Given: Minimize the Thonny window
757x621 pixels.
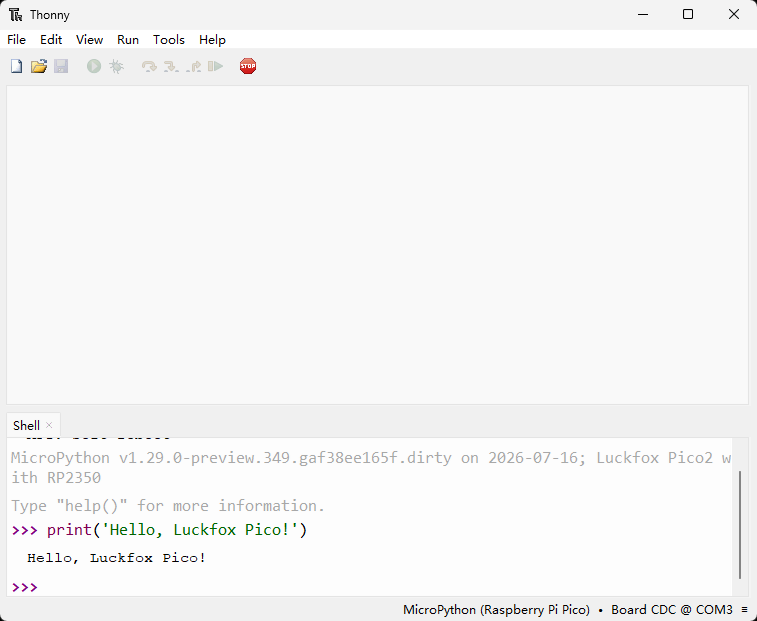Looking at the screenshot, I should click(x=643, y=14).
